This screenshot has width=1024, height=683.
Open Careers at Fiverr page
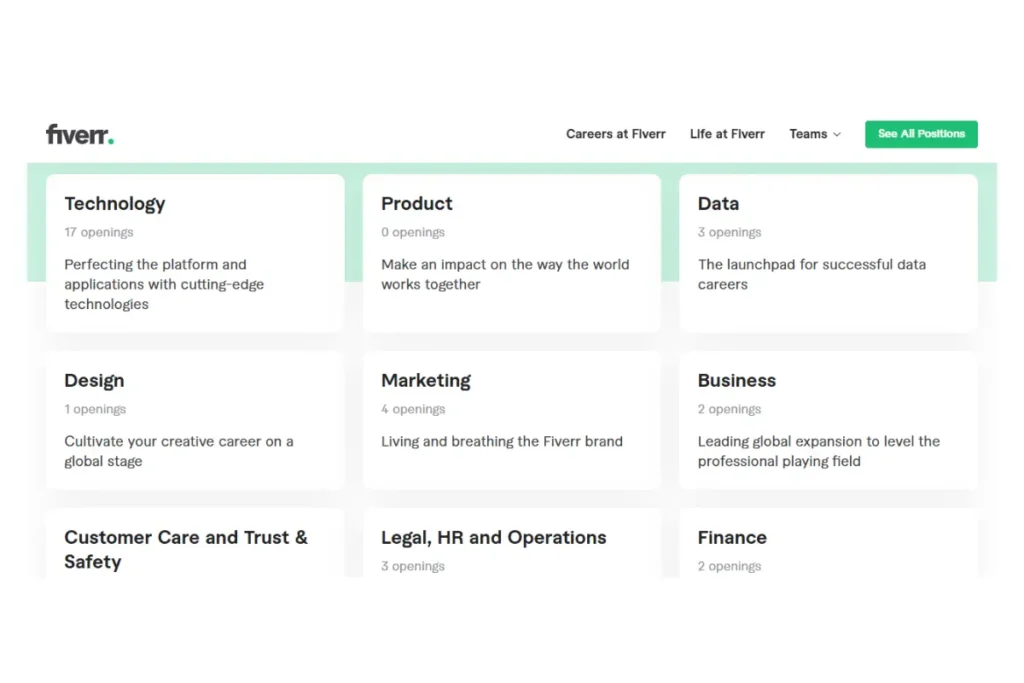(x=615, y=134)
